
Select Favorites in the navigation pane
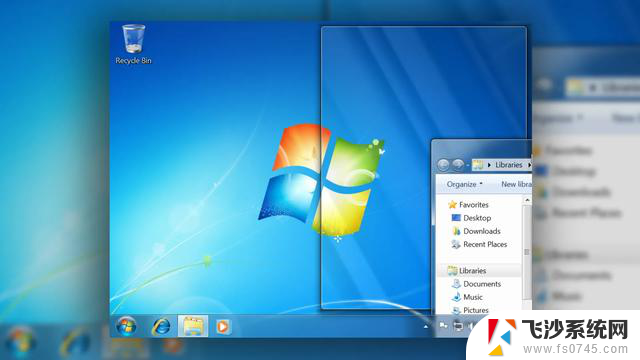pyautogui.click(x=473, y=204)
